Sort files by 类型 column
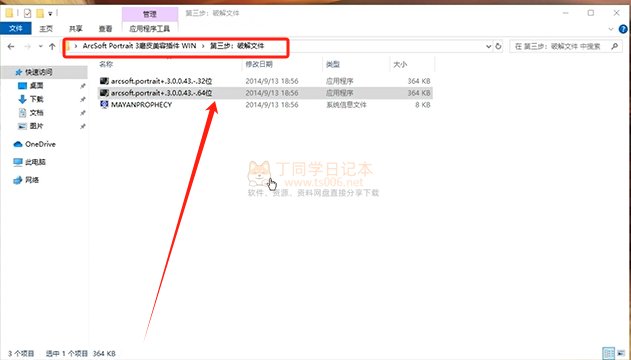 click(x=333, y=64)
